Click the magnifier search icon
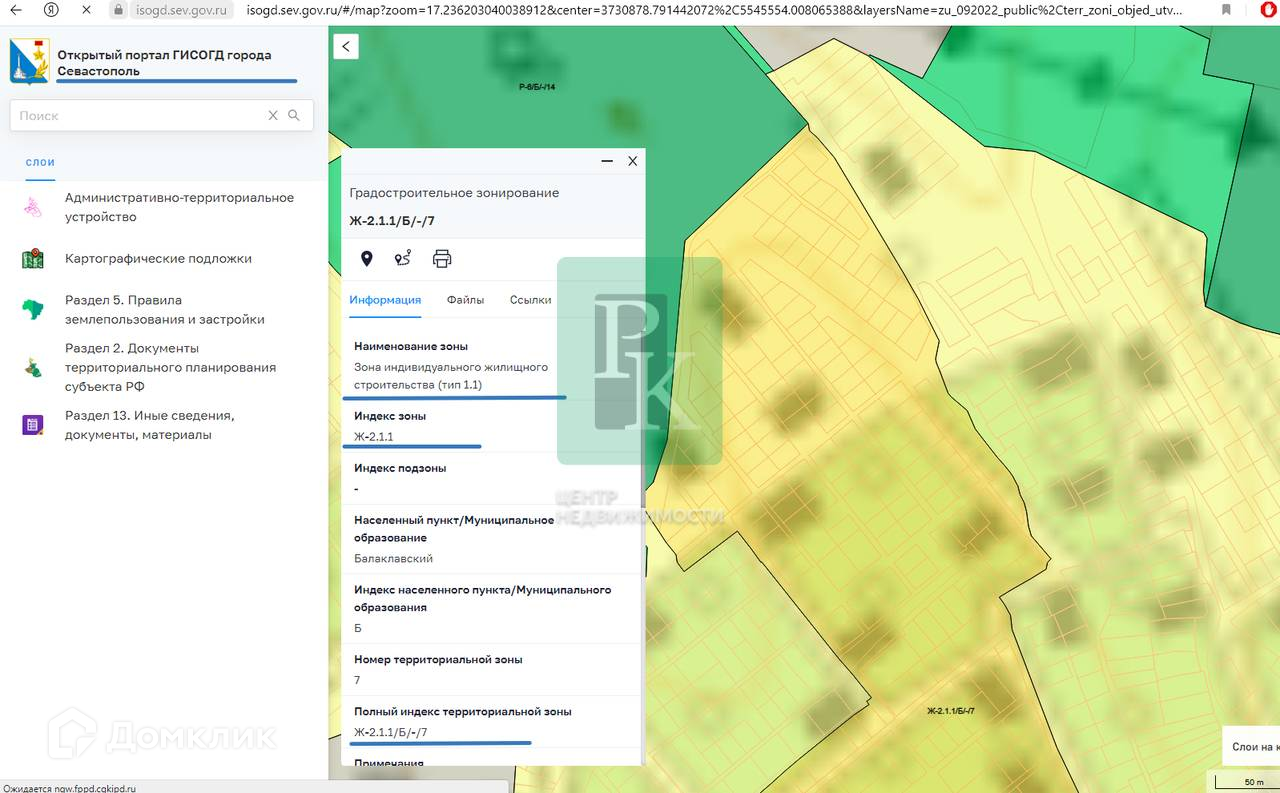This screenshot has height=793, width=1280. pos(294,116)
